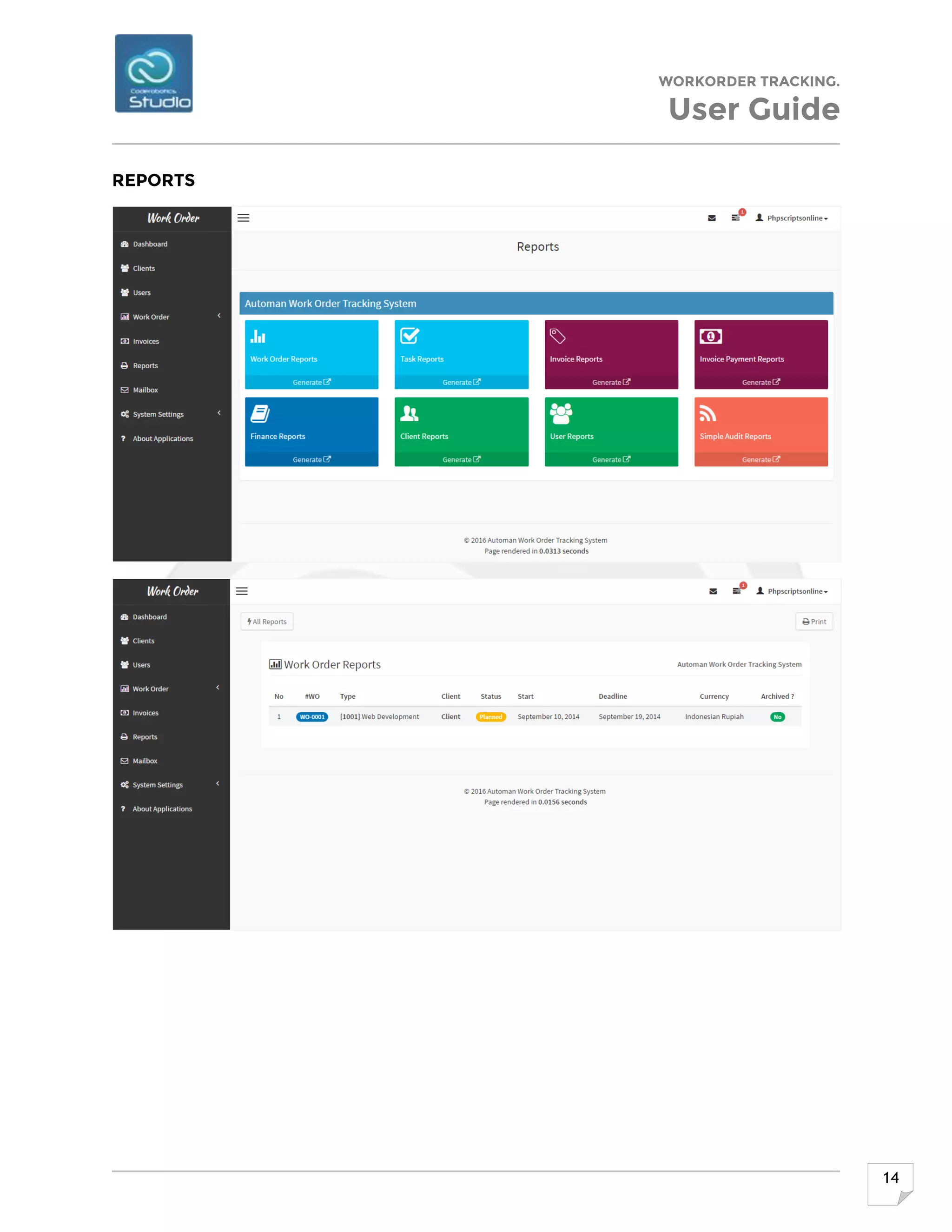
Task: Click the Coderobotics Studio logo
Action: tap(154, 73)
